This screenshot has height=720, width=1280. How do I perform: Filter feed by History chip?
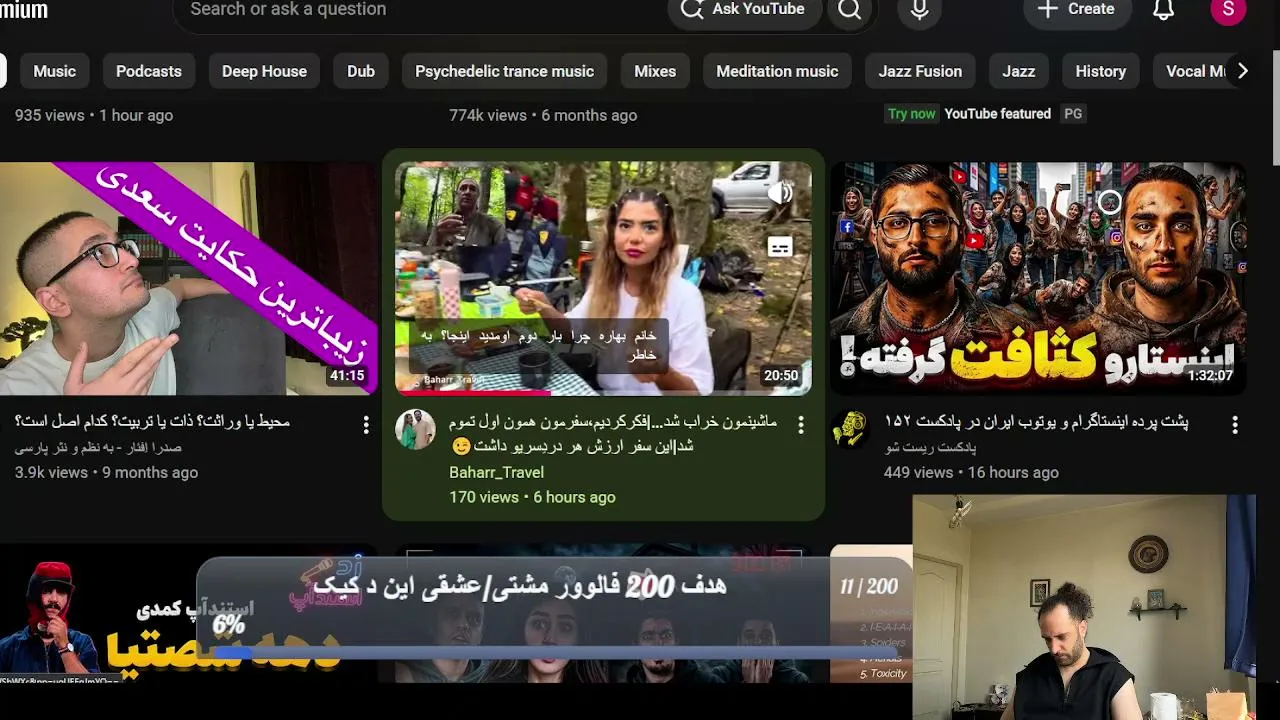(1101, 71)
